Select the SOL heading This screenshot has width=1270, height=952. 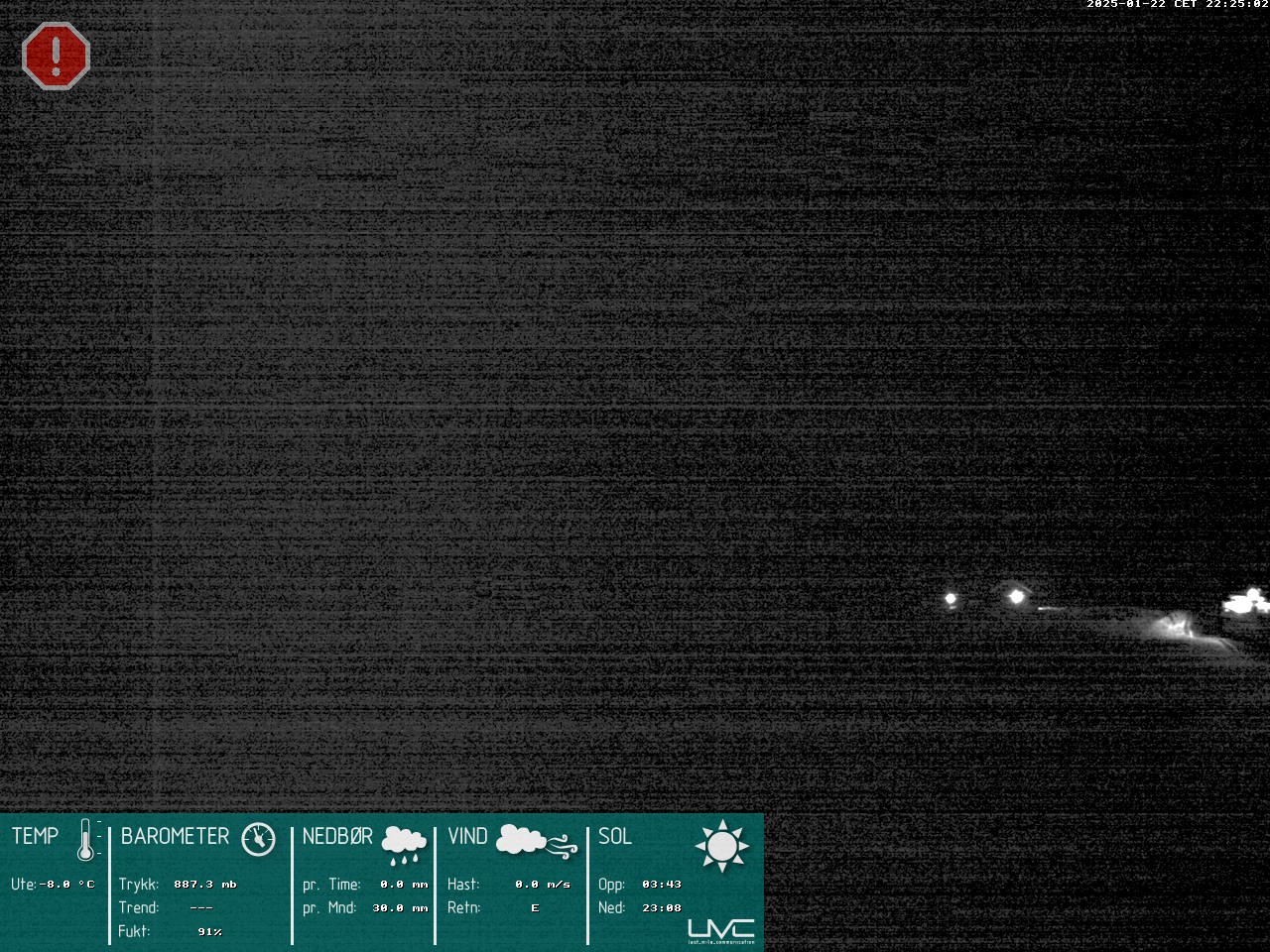point(615,837)
